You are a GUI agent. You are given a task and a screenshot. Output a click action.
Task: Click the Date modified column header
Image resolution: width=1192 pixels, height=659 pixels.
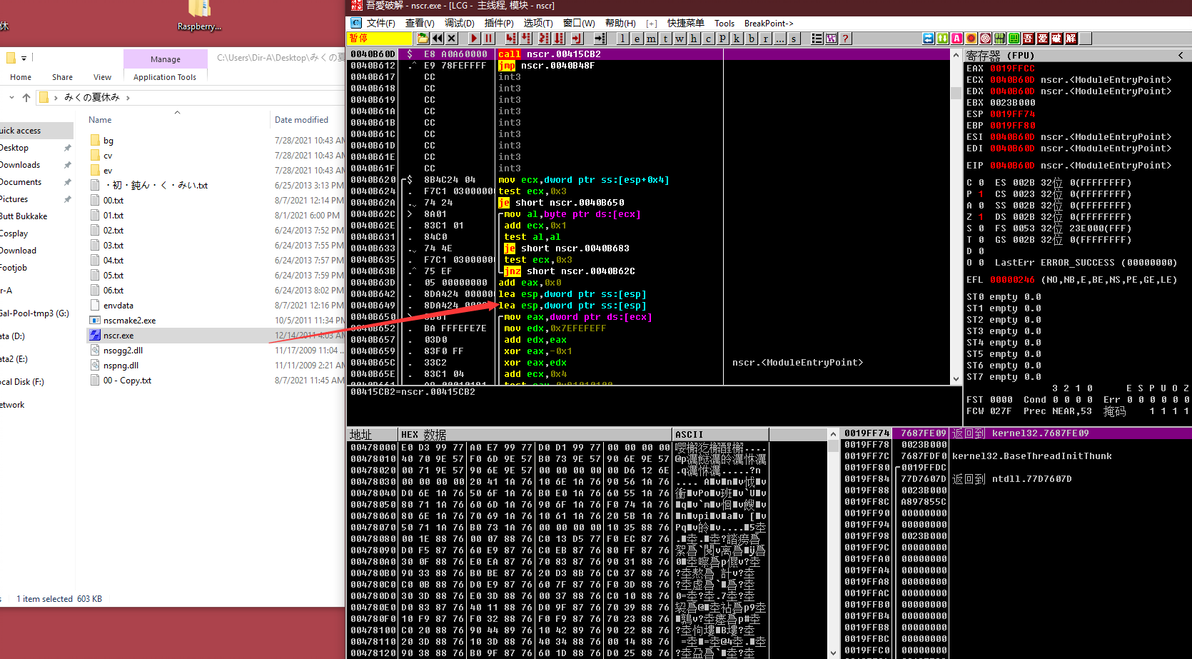click(x=302, y=119)
